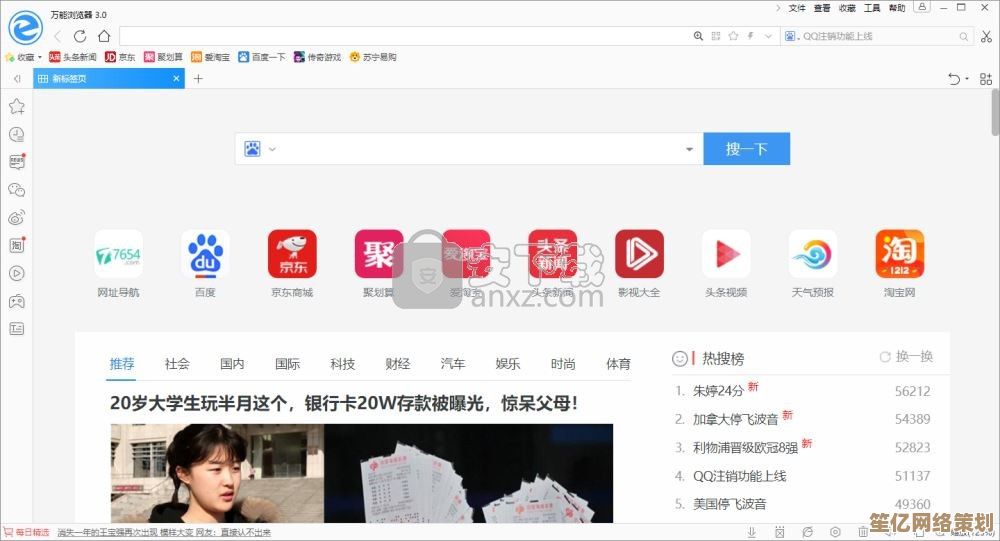Open the Weibo icon in left sidebar
The height and width of the screenshot is (541, 1000).
click(x=17, y=217)
